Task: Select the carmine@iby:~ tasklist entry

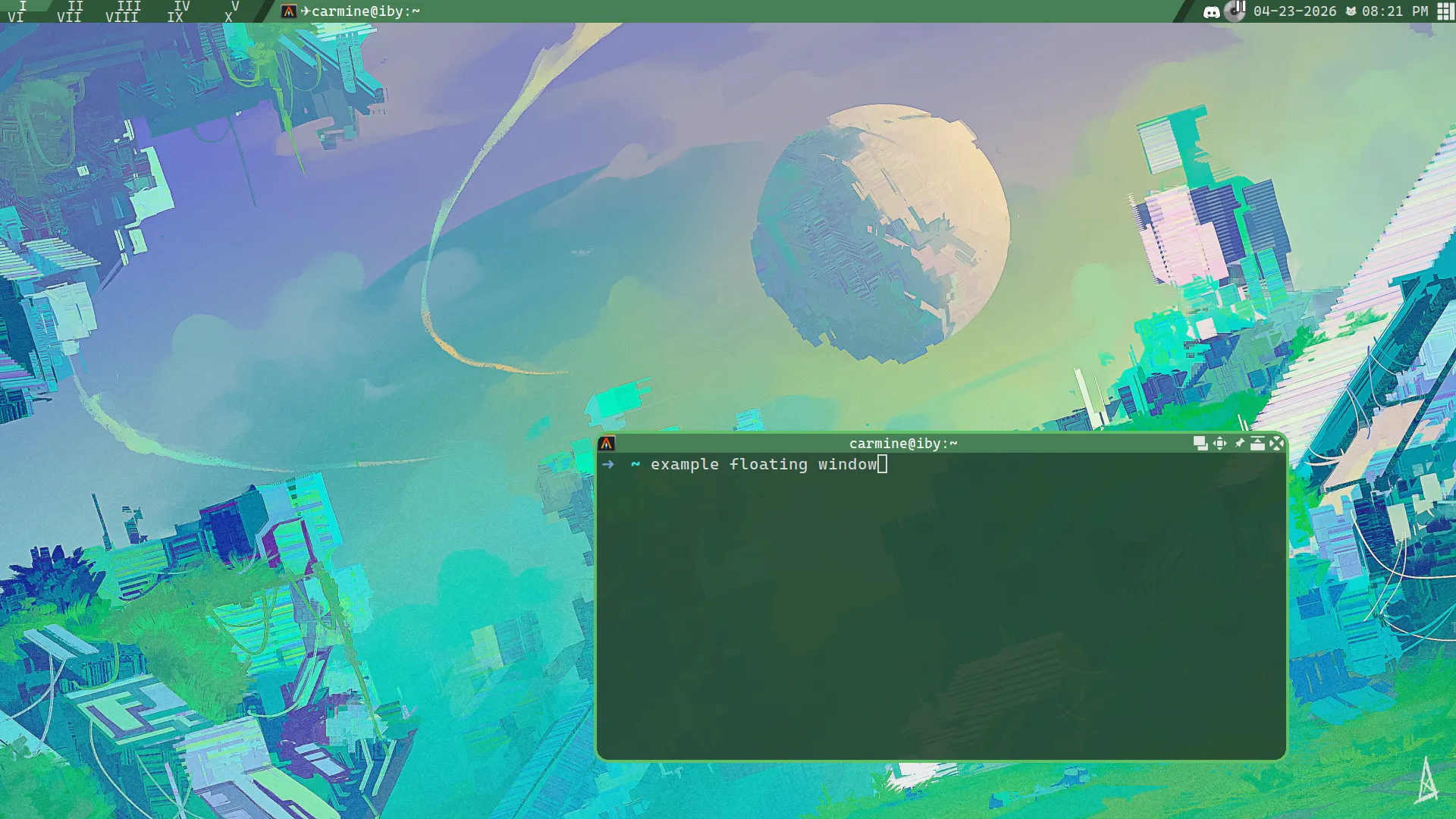Action: point(366,11)
